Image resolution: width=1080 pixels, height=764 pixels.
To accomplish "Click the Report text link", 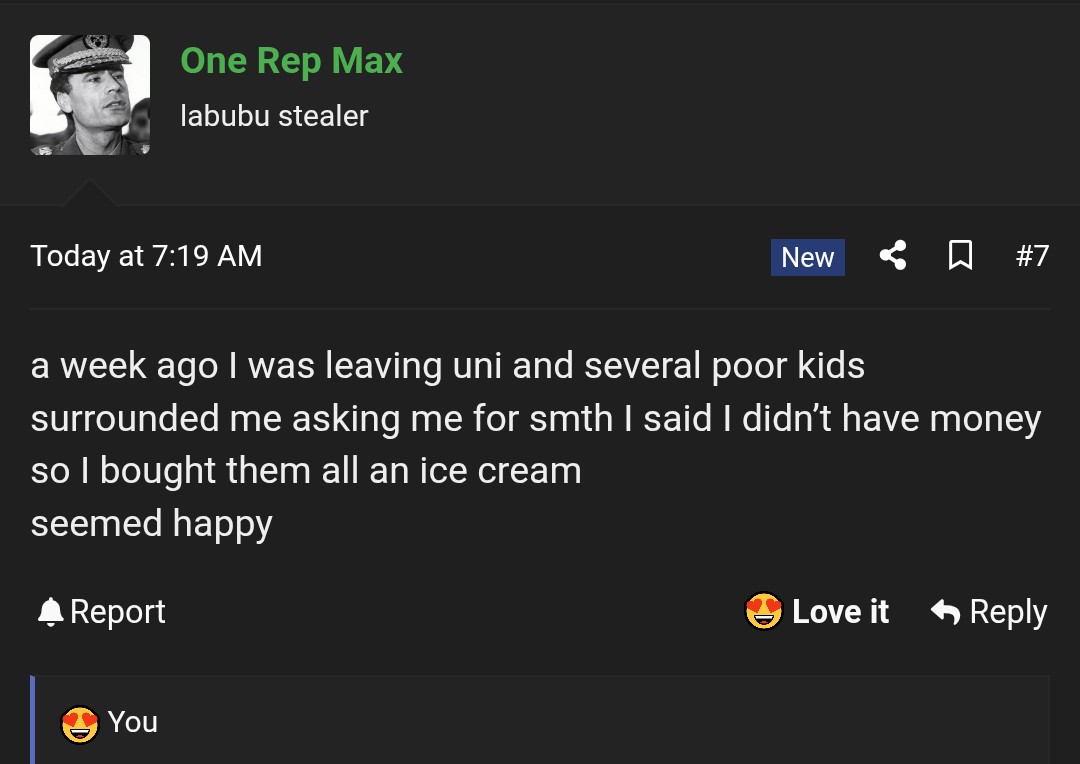I will [x=118, y=612].
